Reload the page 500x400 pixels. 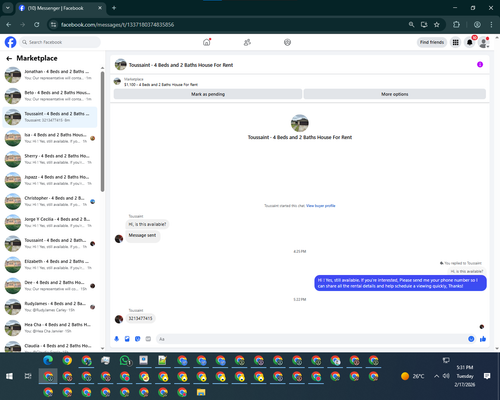click(37, 25)
